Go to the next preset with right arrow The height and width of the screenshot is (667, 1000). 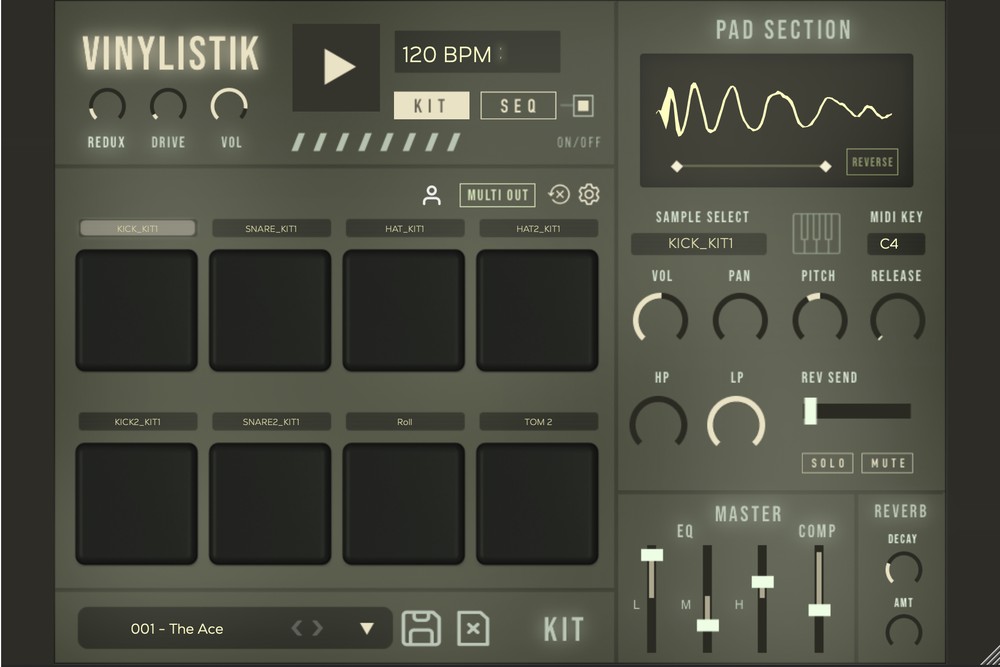click(x=318, y=628)
